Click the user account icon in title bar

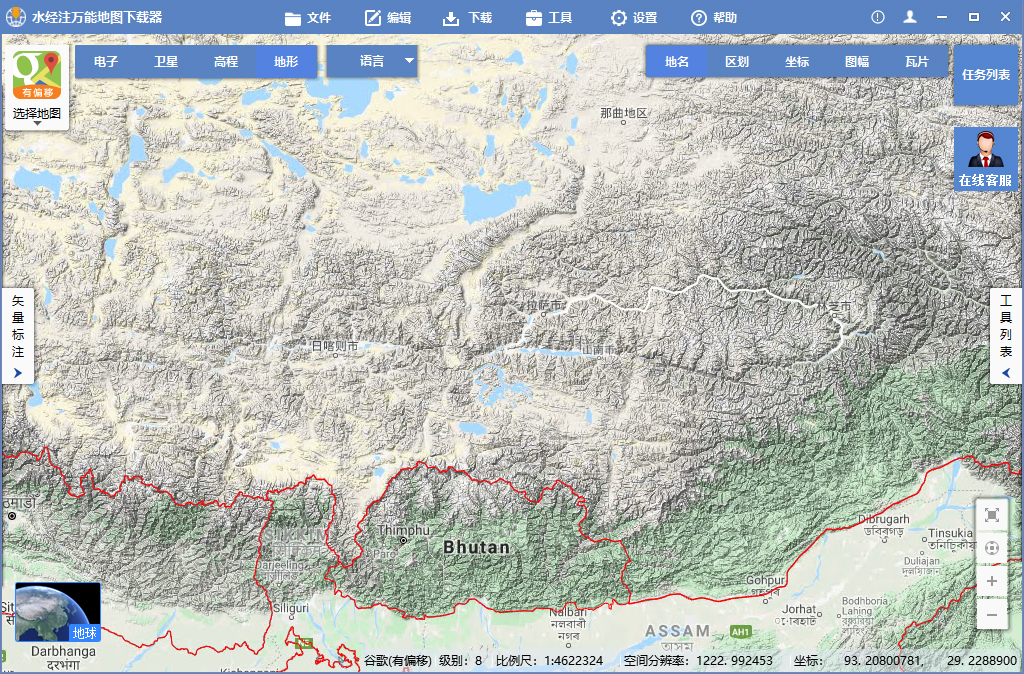click(x=910, y=18)
